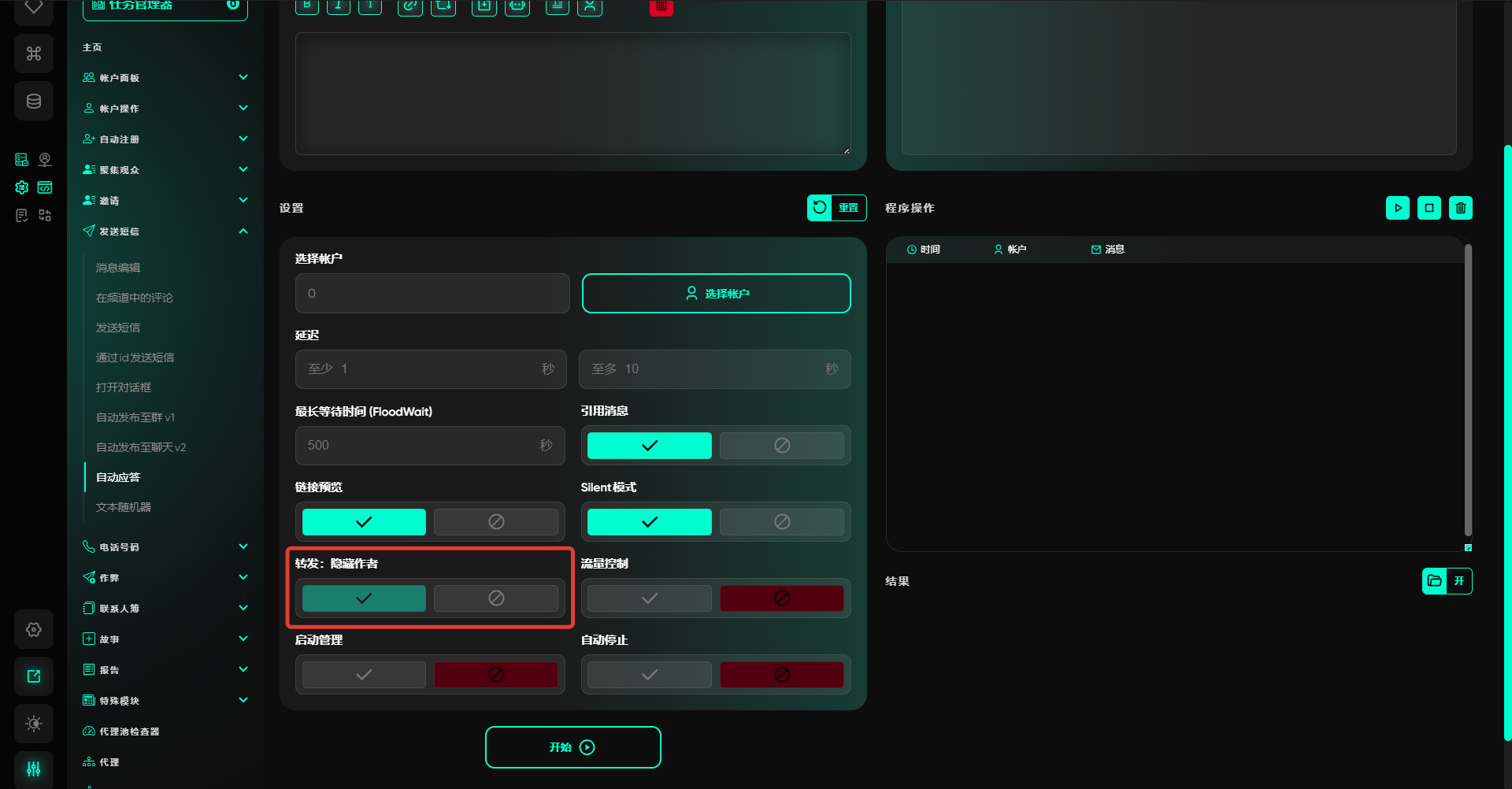1512x789 pixels.
Task: Disable 引用消息 with the ban option
Action: pyautogui.click(x=781, y=446)
